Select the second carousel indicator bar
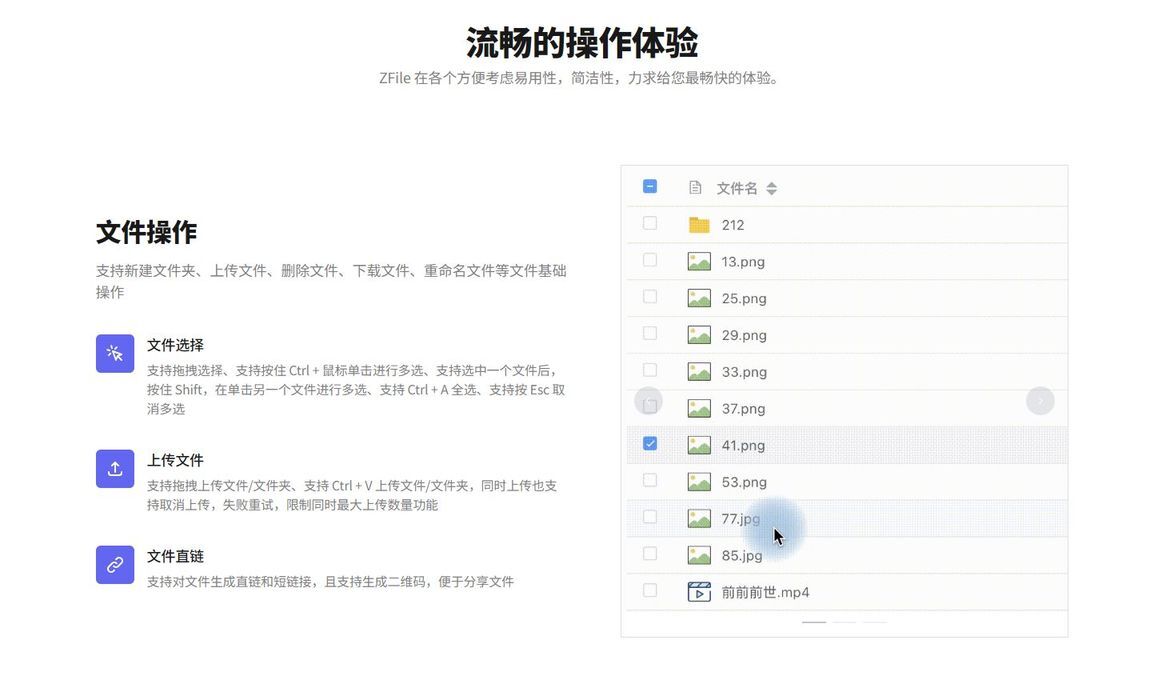Screen dimensions: 1166x680 tap(845, 622)
